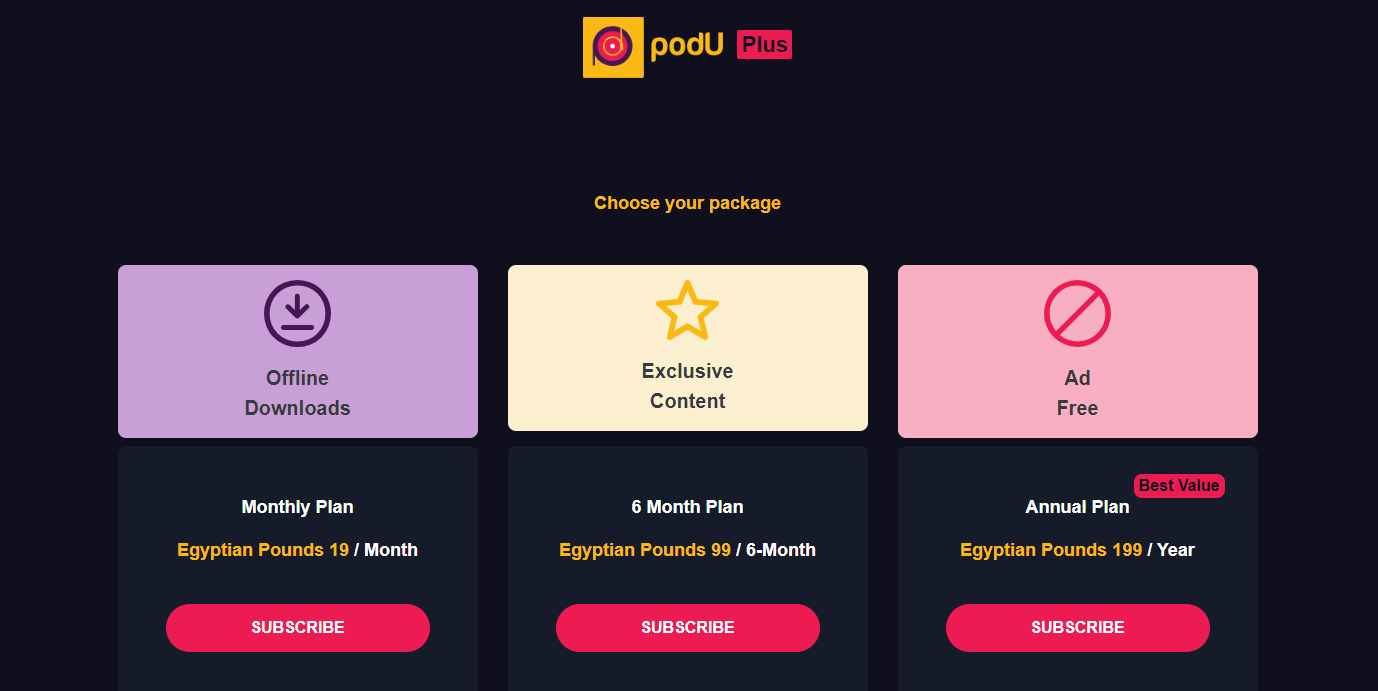
Task: Subscribe to the 6 Month Plan
Action: tap(688, 628)
